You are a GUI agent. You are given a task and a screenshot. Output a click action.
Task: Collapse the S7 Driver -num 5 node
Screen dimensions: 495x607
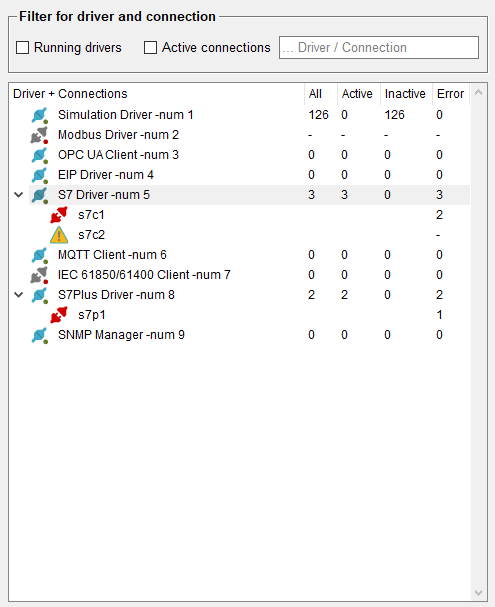point(19,195)
